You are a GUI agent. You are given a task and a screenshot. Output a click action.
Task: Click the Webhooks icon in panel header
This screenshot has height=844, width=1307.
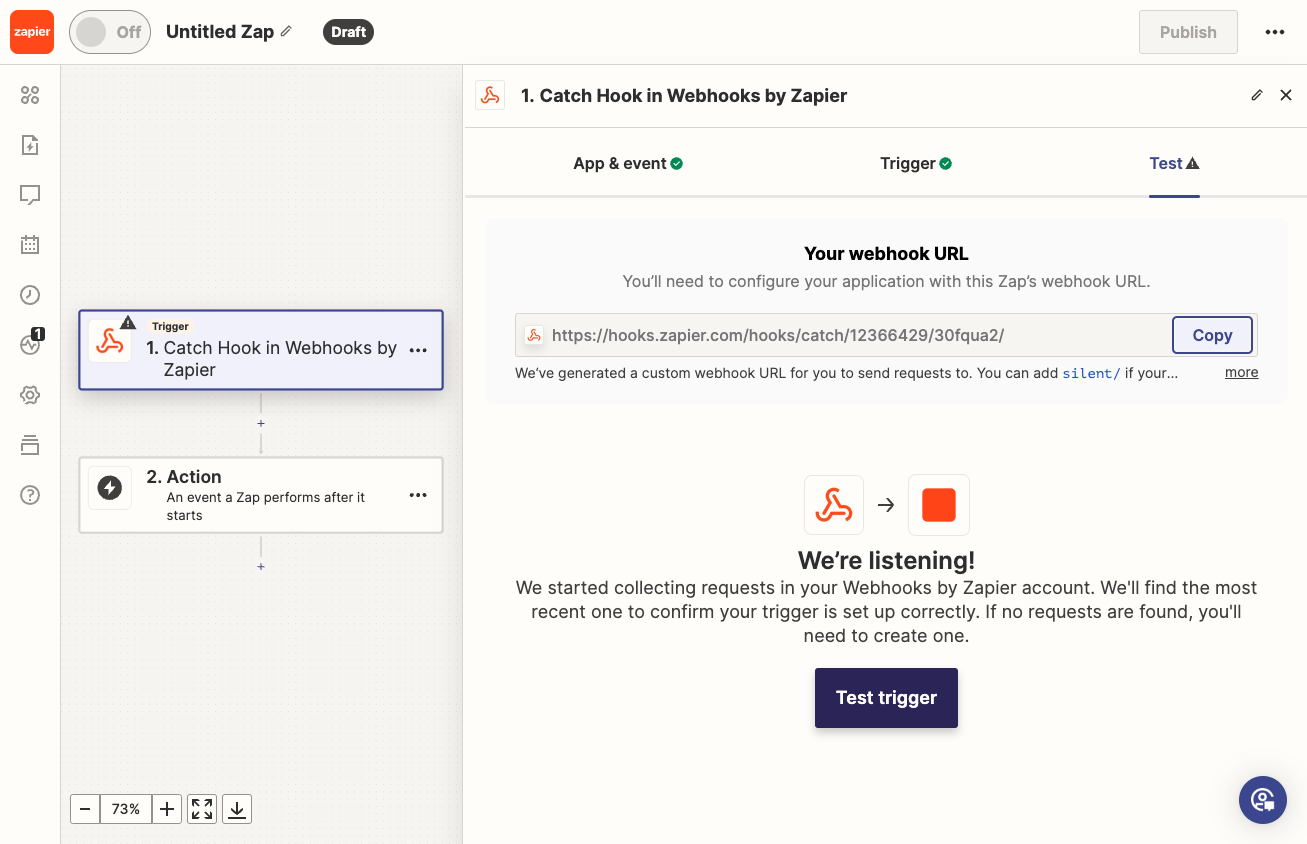[490, 95]
